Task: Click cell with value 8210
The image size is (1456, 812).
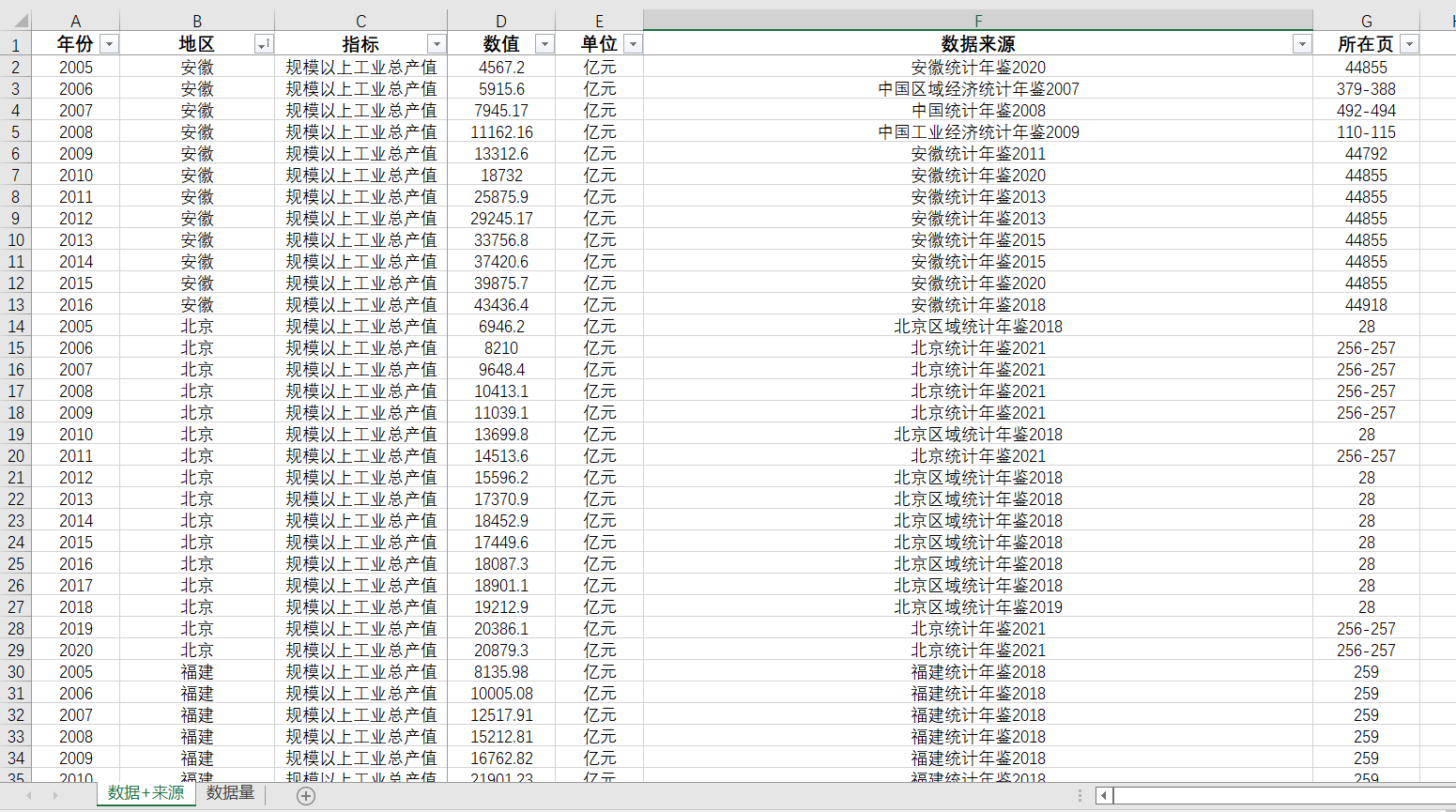Action: 501,347
